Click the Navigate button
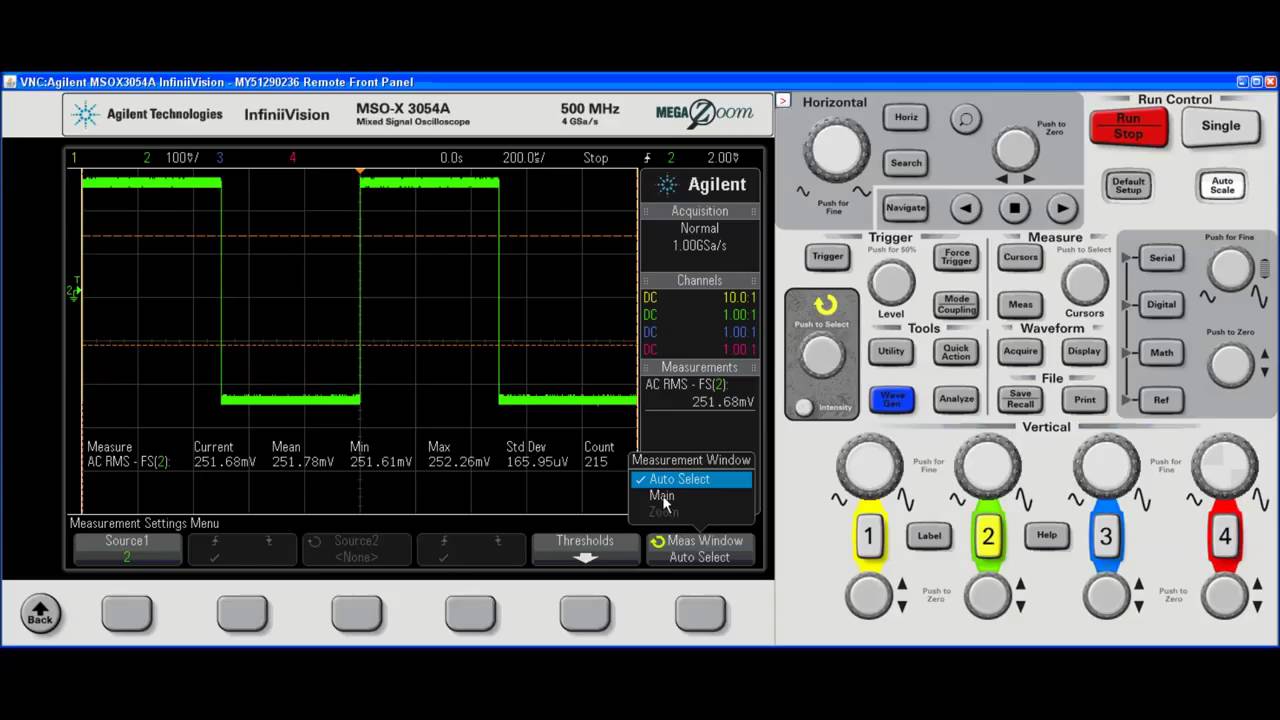1280x720 pixels. (x=906, y=208)
